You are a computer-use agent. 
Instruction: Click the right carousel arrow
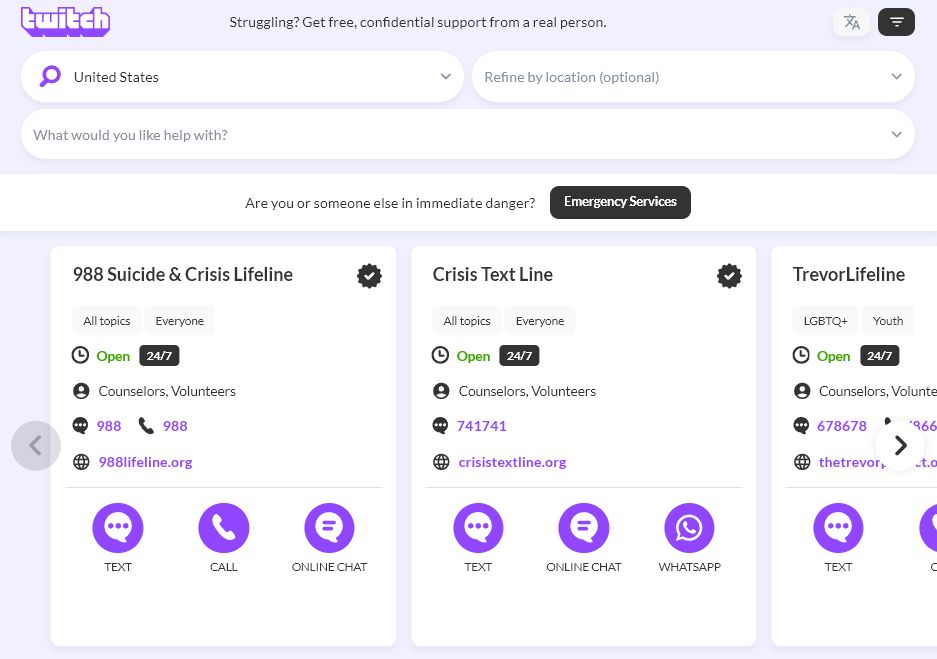pyautogui.click(x=899, y=445)
